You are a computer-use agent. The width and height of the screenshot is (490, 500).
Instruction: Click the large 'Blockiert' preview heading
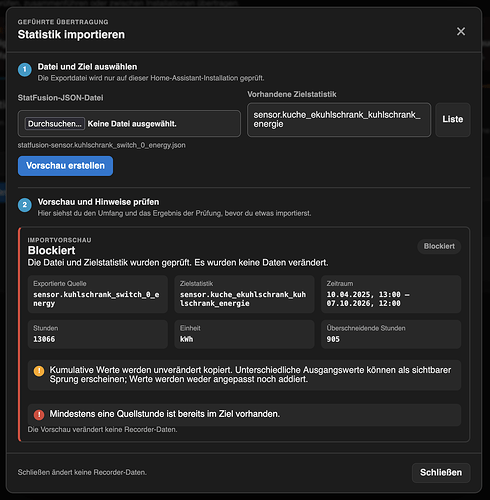(51, 251)
